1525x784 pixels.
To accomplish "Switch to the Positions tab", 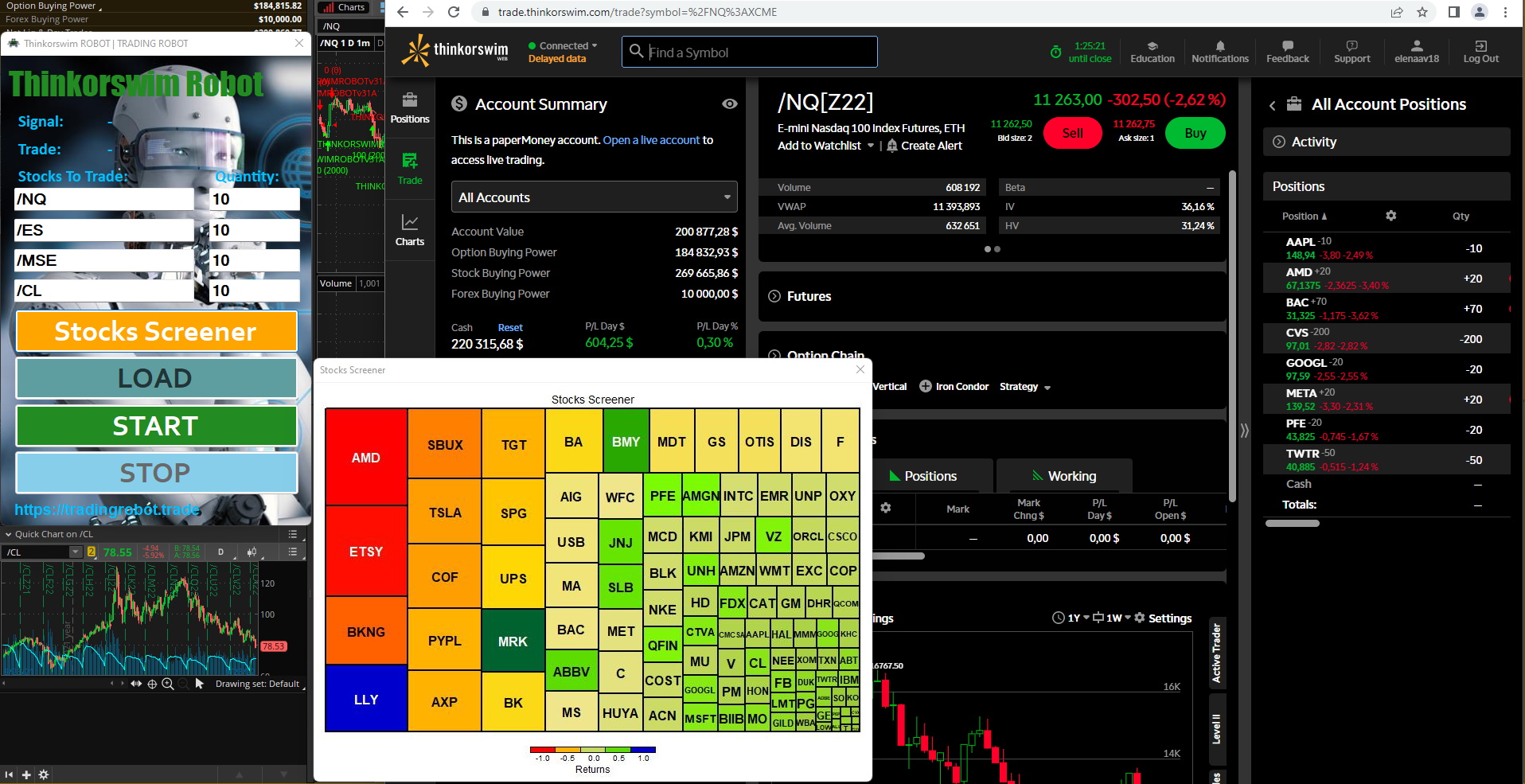I will 922,476.
